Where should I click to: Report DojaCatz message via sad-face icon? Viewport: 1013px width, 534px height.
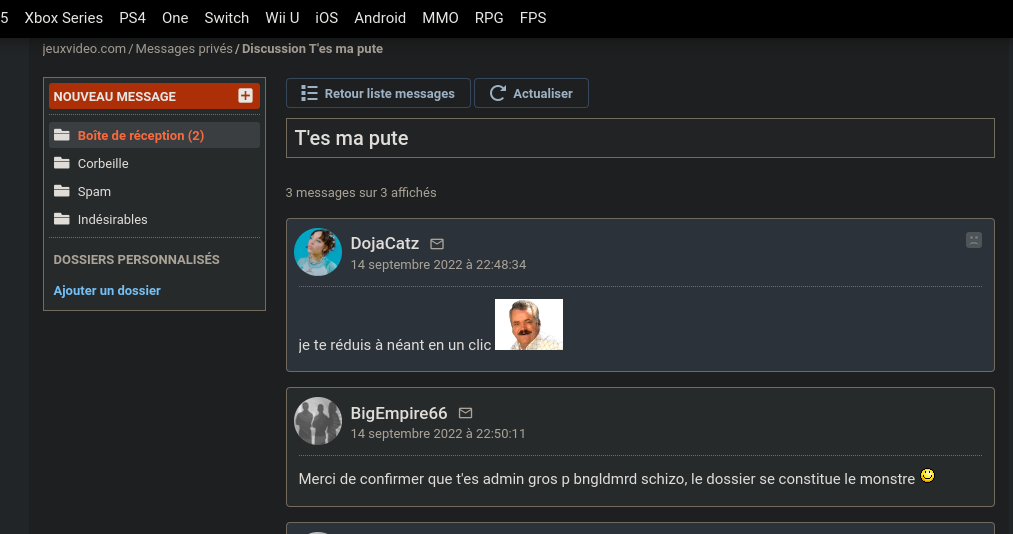pyautogui.click(x=974, y=240)
